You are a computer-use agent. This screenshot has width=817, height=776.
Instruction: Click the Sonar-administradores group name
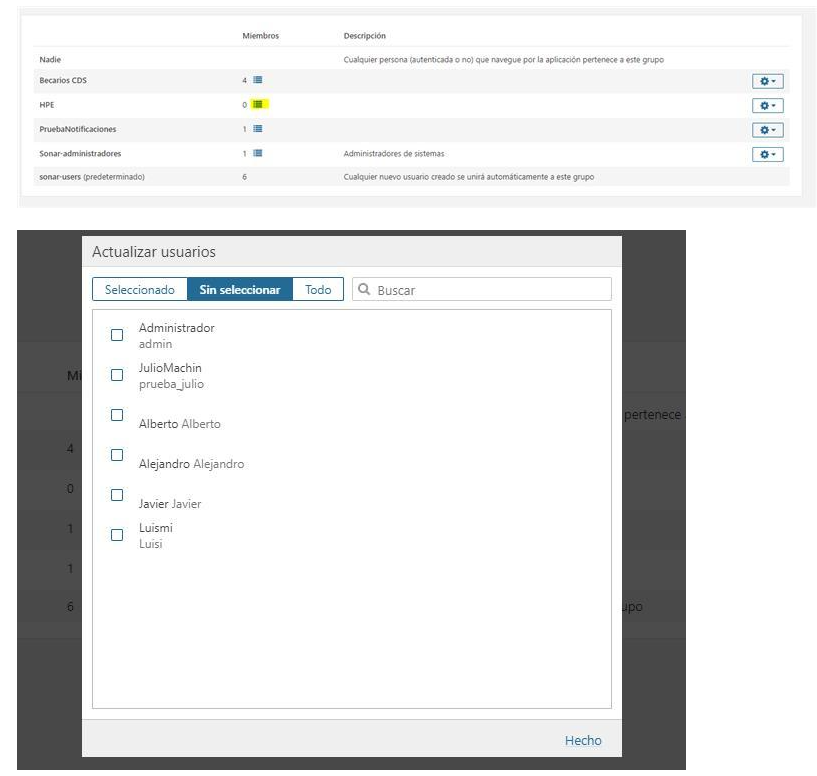pyautogui.click(x=80, y=153)
